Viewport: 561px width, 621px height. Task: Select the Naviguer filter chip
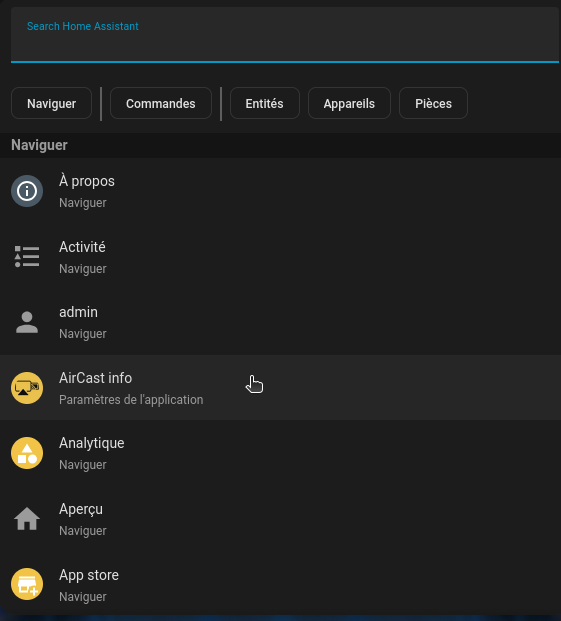click(x=51, y=103)
